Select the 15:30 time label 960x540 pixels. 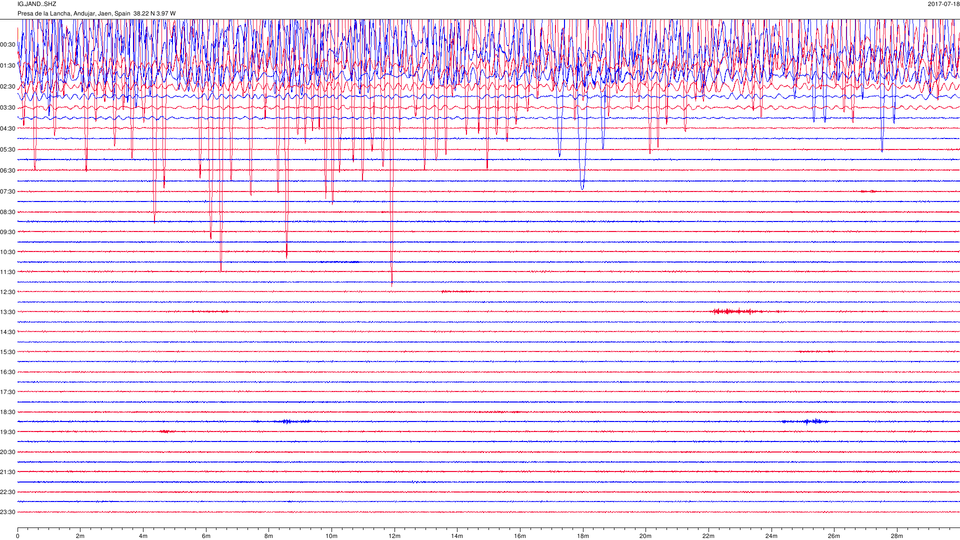(x=8, y=352)
